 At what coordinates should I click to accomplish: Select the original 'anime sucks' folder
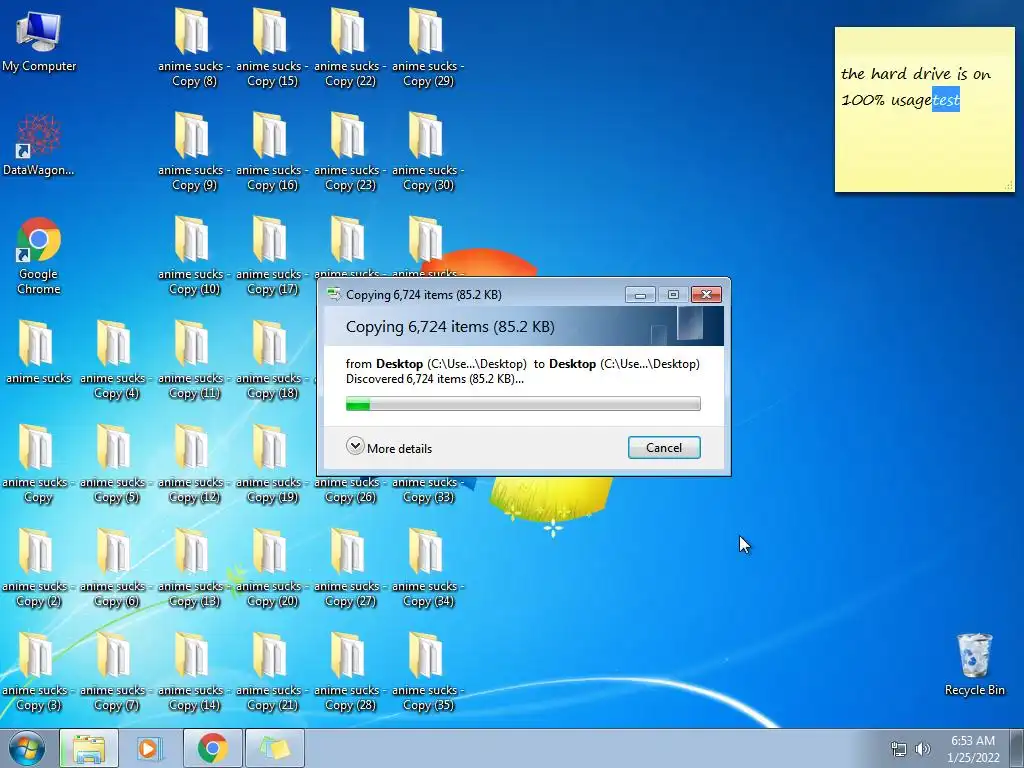[39, 351]
